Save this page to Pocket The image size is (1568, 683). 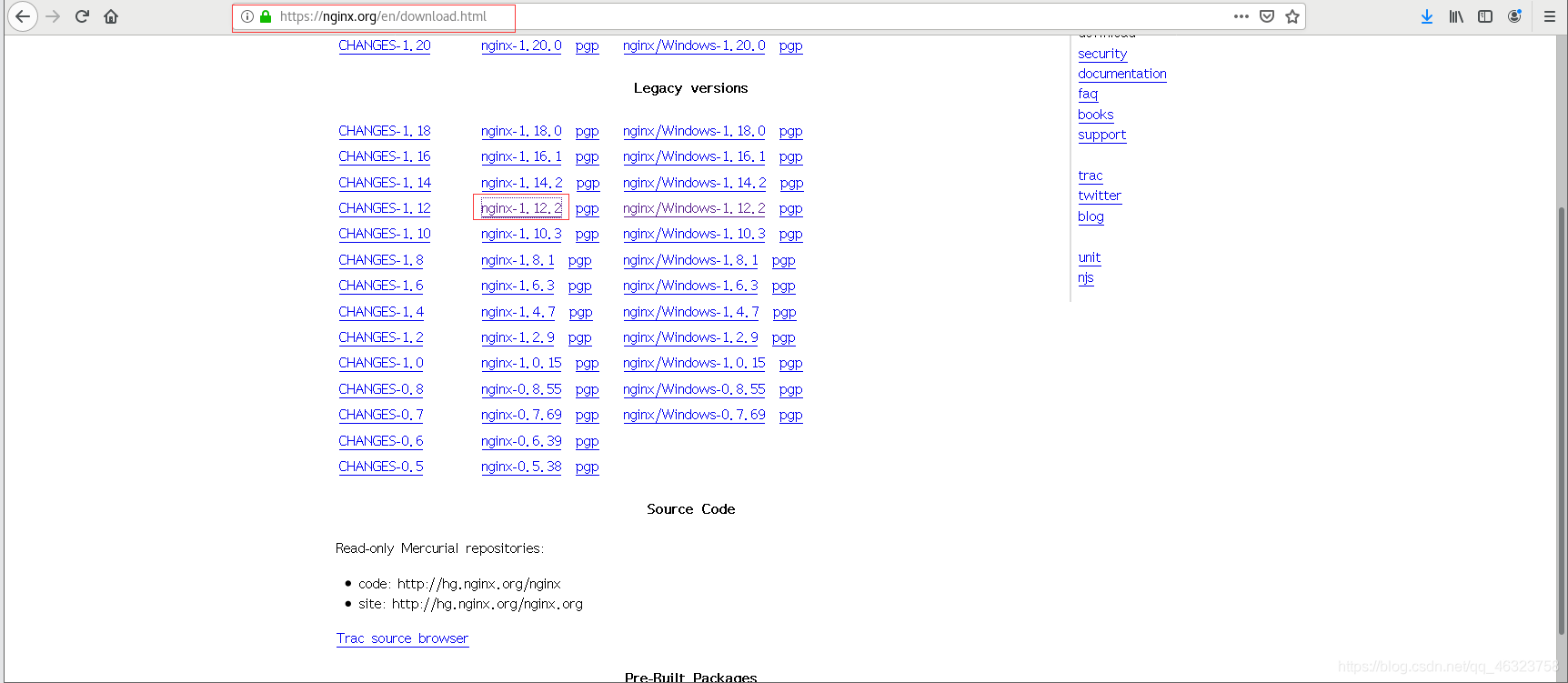[1267, 16]
